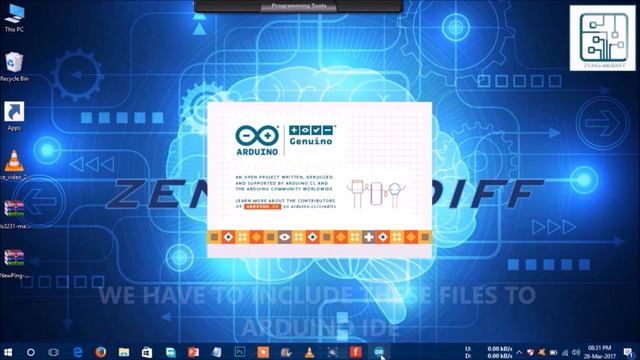Open the This PC desktop icon
Screen dimensions: 640x360
point(14,18)
